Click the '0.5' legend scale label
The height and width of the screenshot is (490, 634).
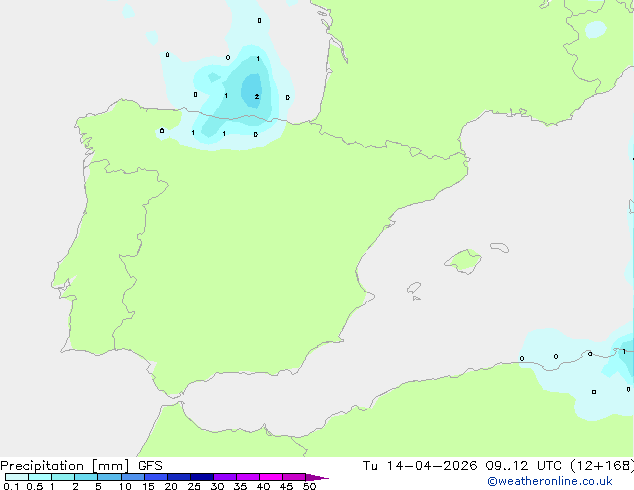[x=35, y=486]
